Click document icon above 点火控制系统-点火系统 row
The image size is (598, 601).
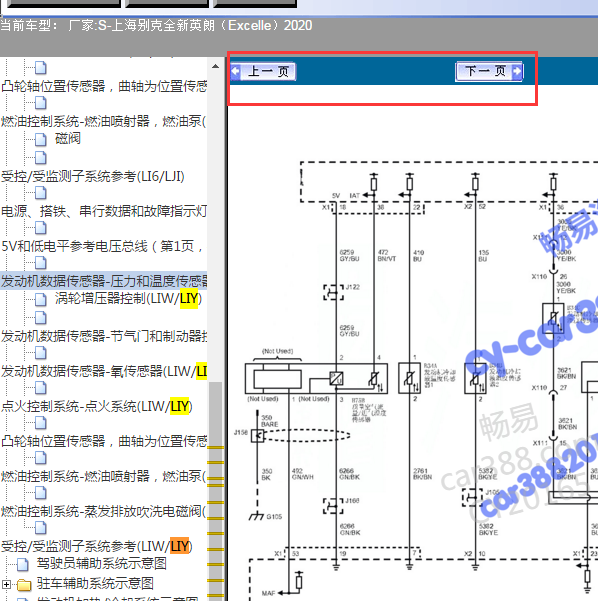pos(41,388)
